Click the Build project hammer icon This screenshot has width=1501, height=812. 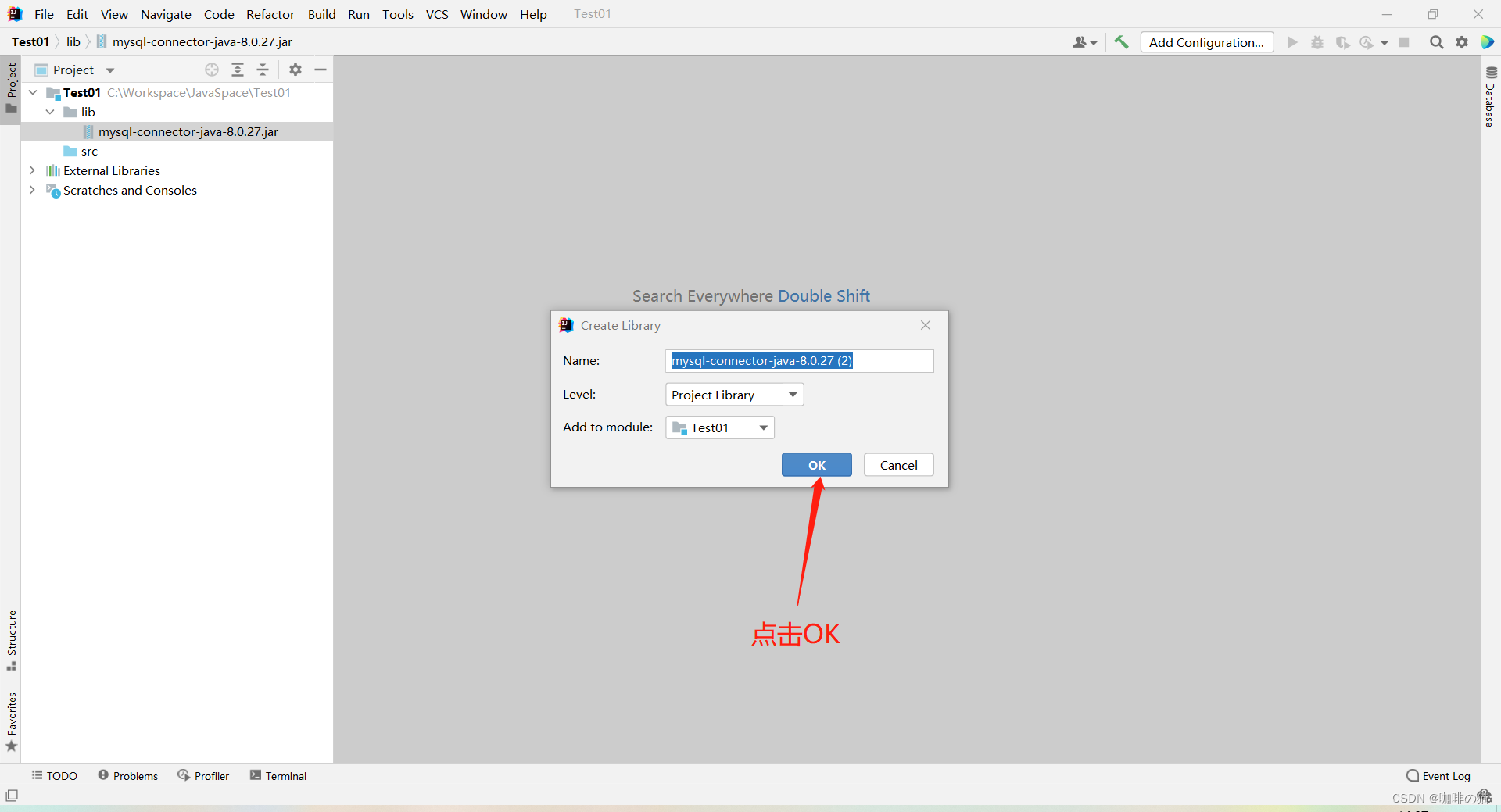pos(1121,42)
